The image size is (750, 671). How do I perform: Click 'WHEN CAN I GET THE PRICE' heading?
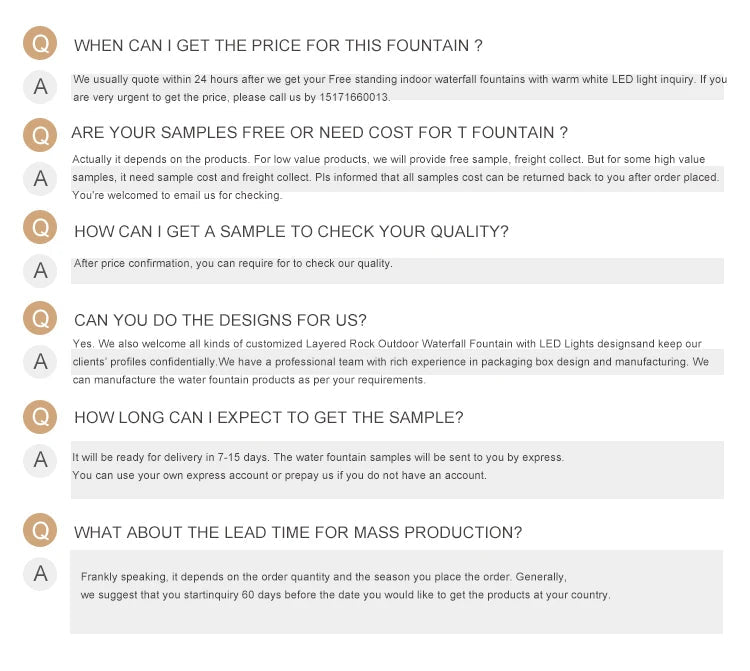[x=278, y=45]
